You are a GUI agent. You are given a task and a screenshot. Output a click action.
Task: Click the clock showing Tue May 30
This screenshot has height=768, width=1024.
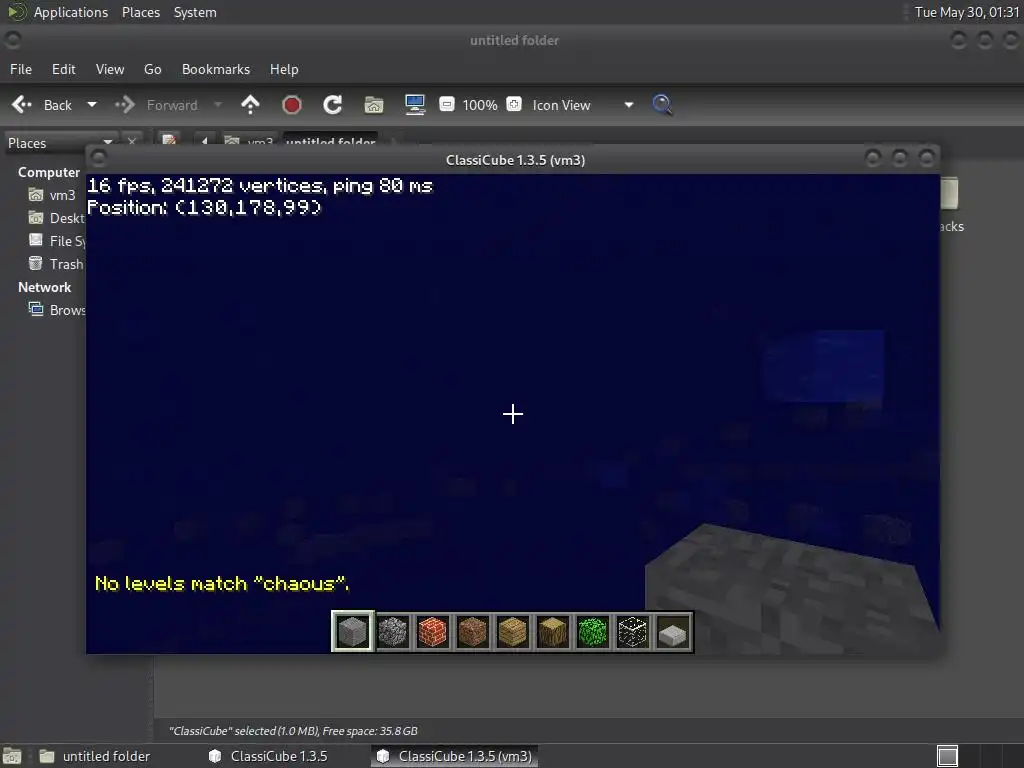(x=967, y=12)
